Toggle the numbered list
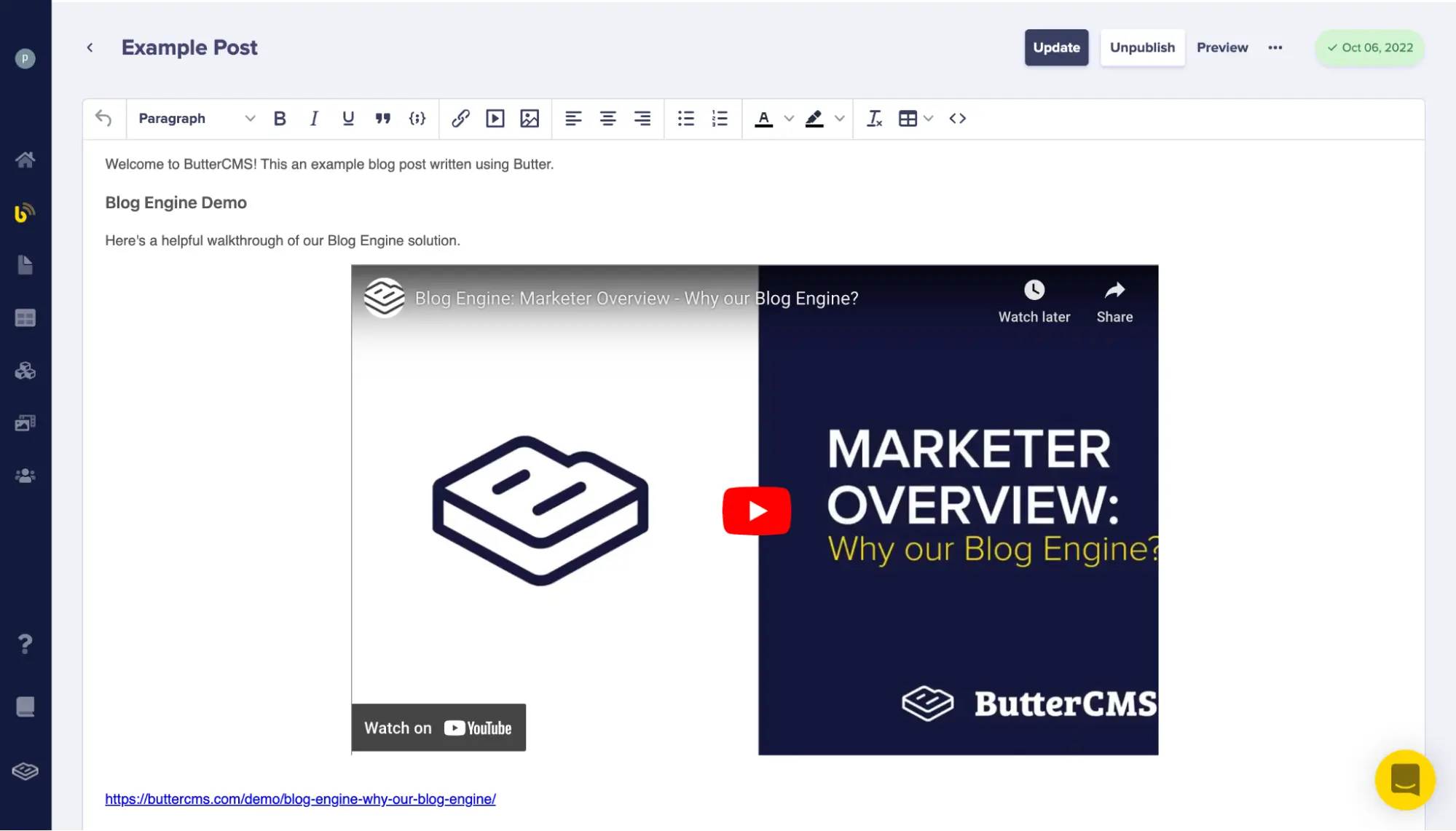The height and width of the screenshot is (831, 1456). [x=720, y=118]
